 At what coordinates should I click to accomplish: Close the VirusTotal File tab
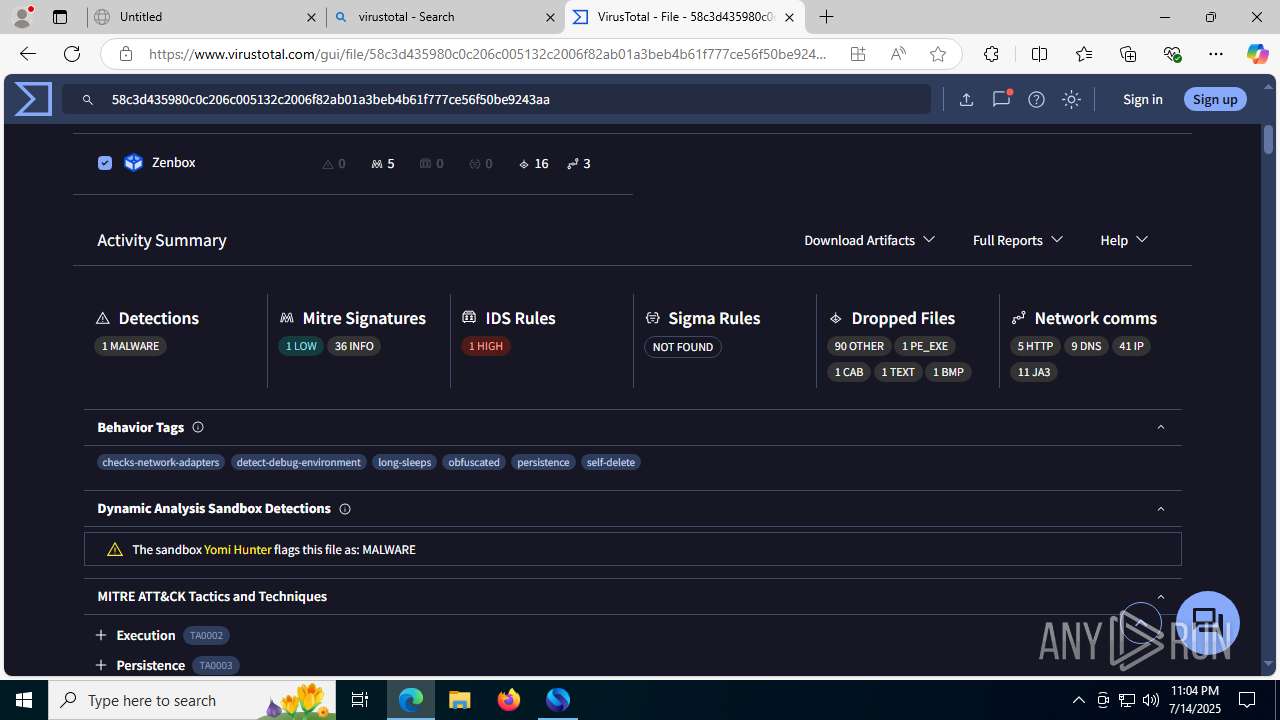[789, 17]
